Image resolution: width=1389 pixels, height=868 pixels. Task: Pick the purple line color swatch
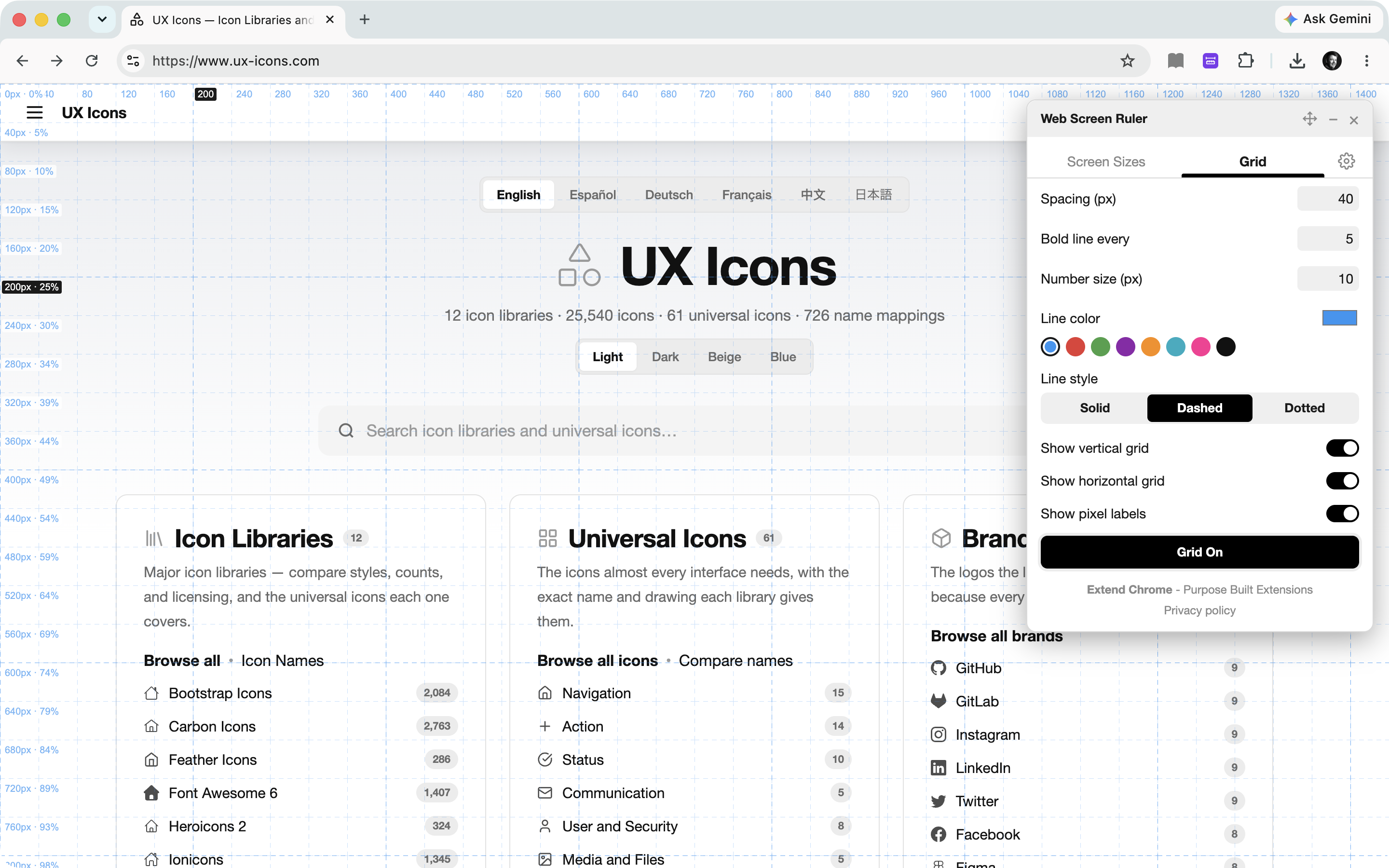1125,347
